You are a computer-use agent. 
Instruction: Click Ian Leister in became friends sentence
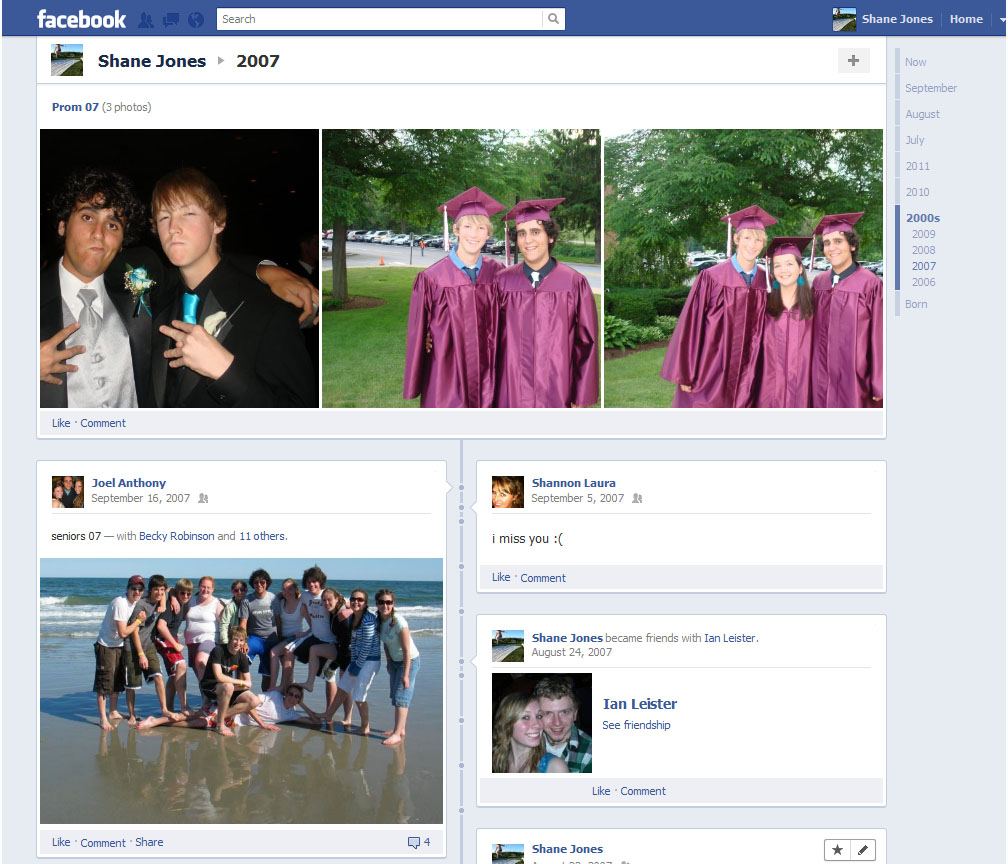click(730, 638)
